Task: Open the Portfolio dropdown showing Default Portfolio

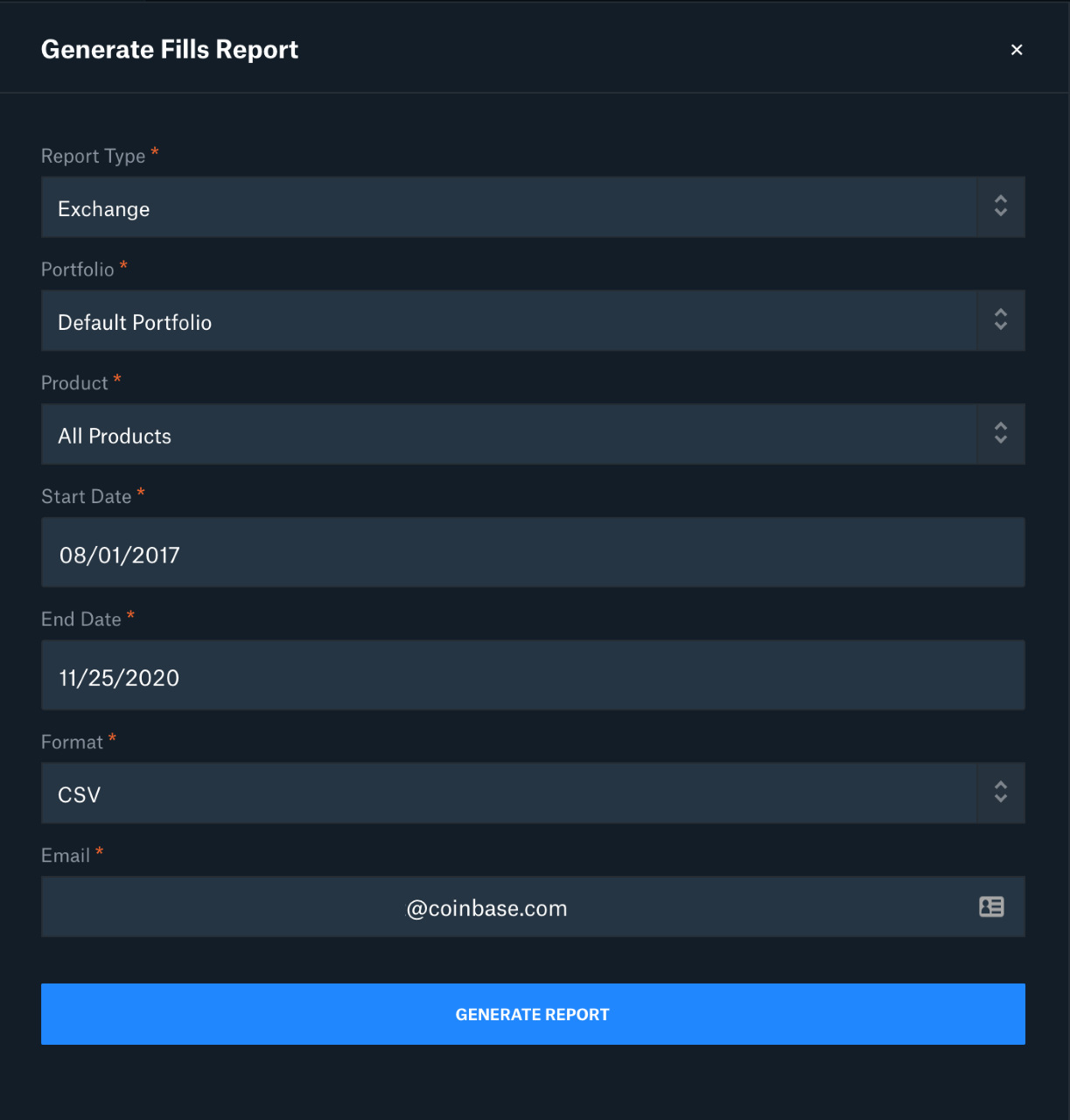Action: 533,321
